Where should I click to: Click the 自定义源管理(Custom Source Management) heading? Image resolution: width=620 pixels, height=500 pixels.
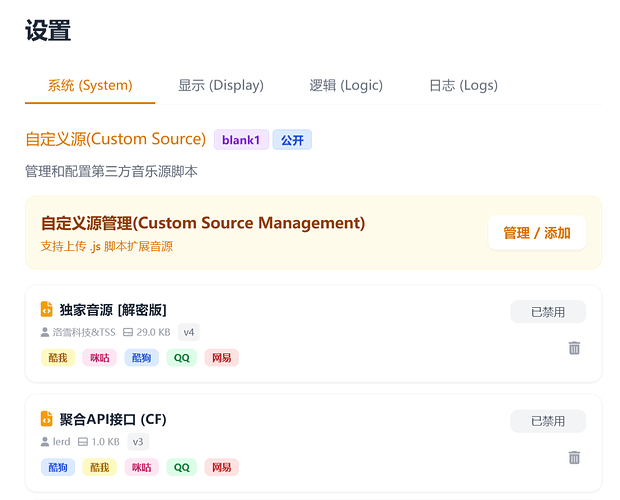click(x=203, y=223)
